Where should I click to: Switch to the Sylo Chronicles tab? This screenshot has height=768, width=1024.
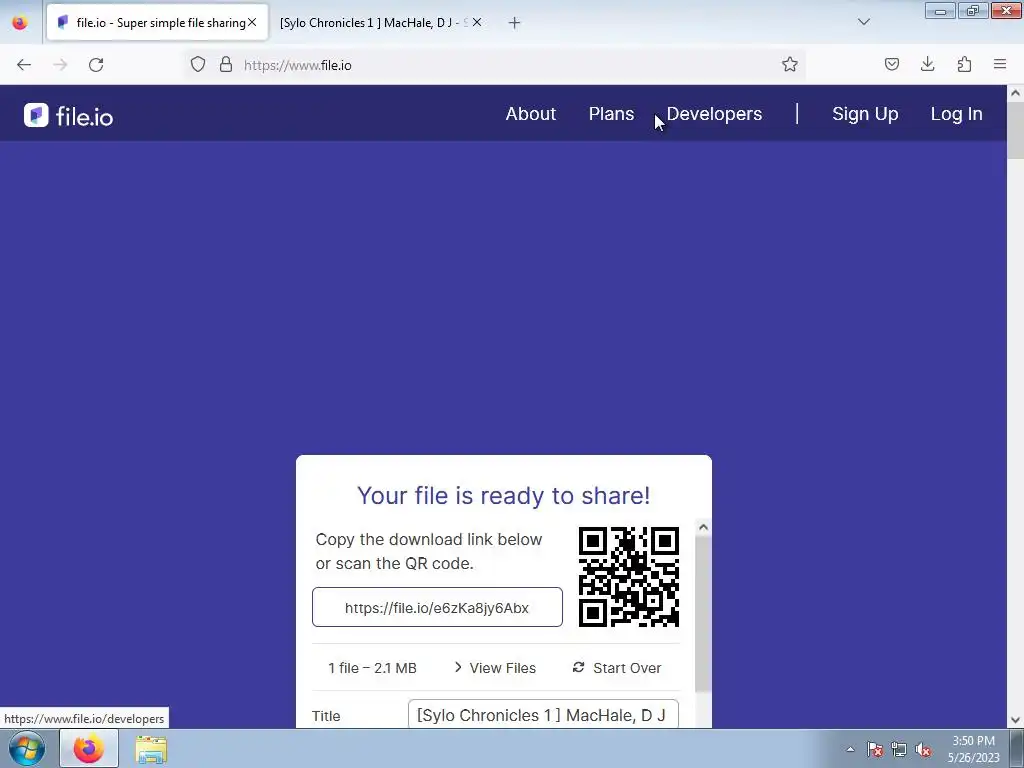click(373, 23)
